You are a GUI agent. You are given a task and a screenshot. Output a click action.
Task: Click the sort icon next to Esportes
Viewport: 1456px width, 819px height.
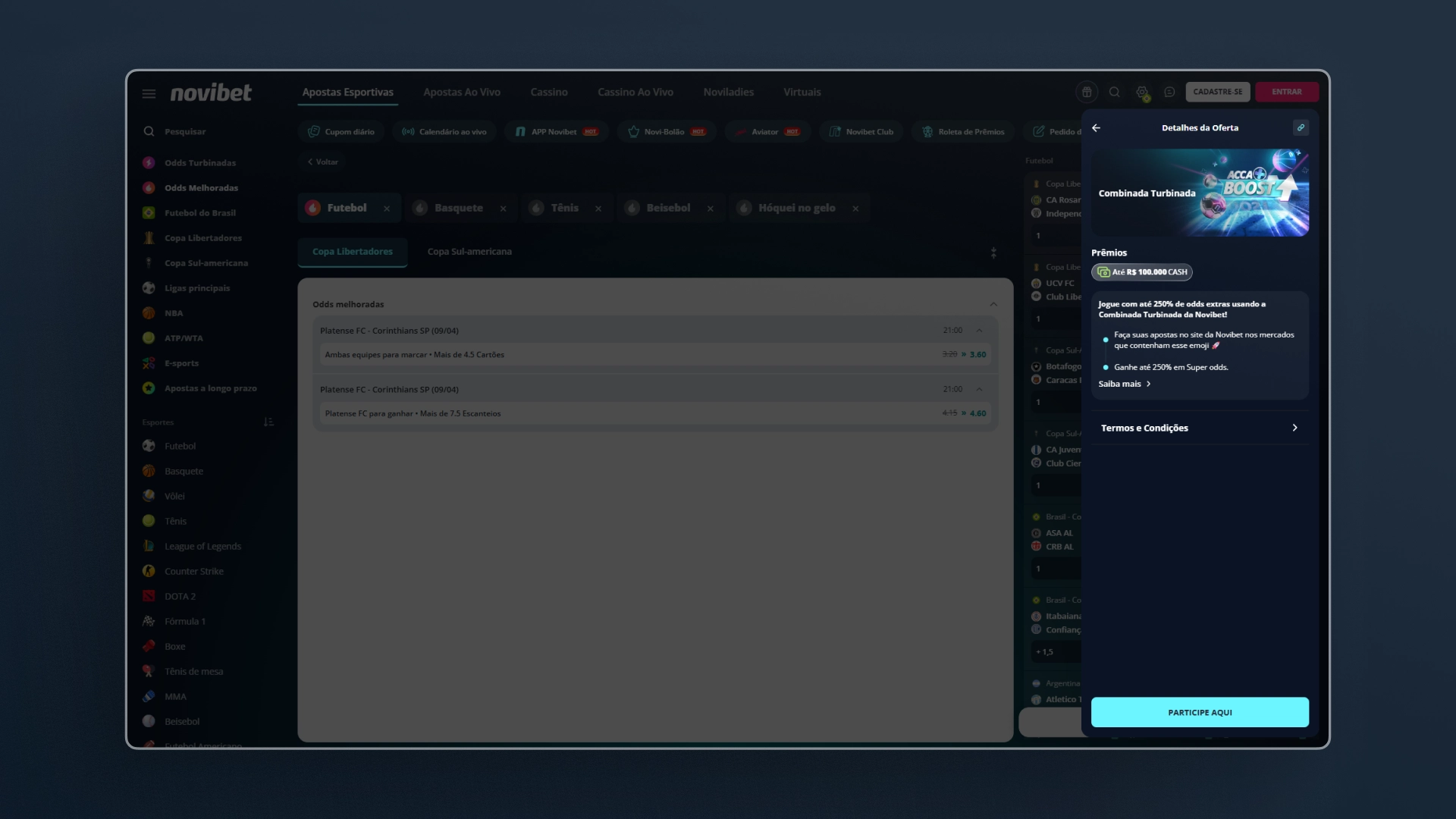(x=268, y=422)
